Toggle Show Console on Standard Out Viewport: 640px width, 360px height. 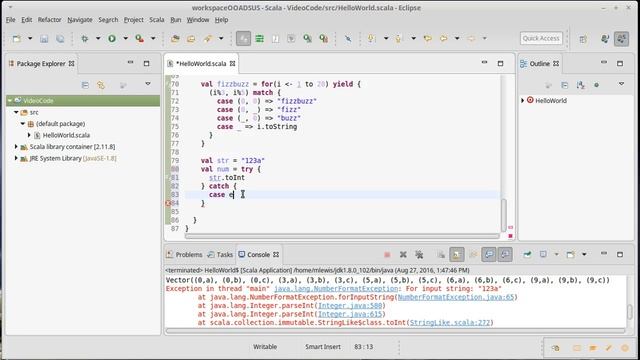489,255
